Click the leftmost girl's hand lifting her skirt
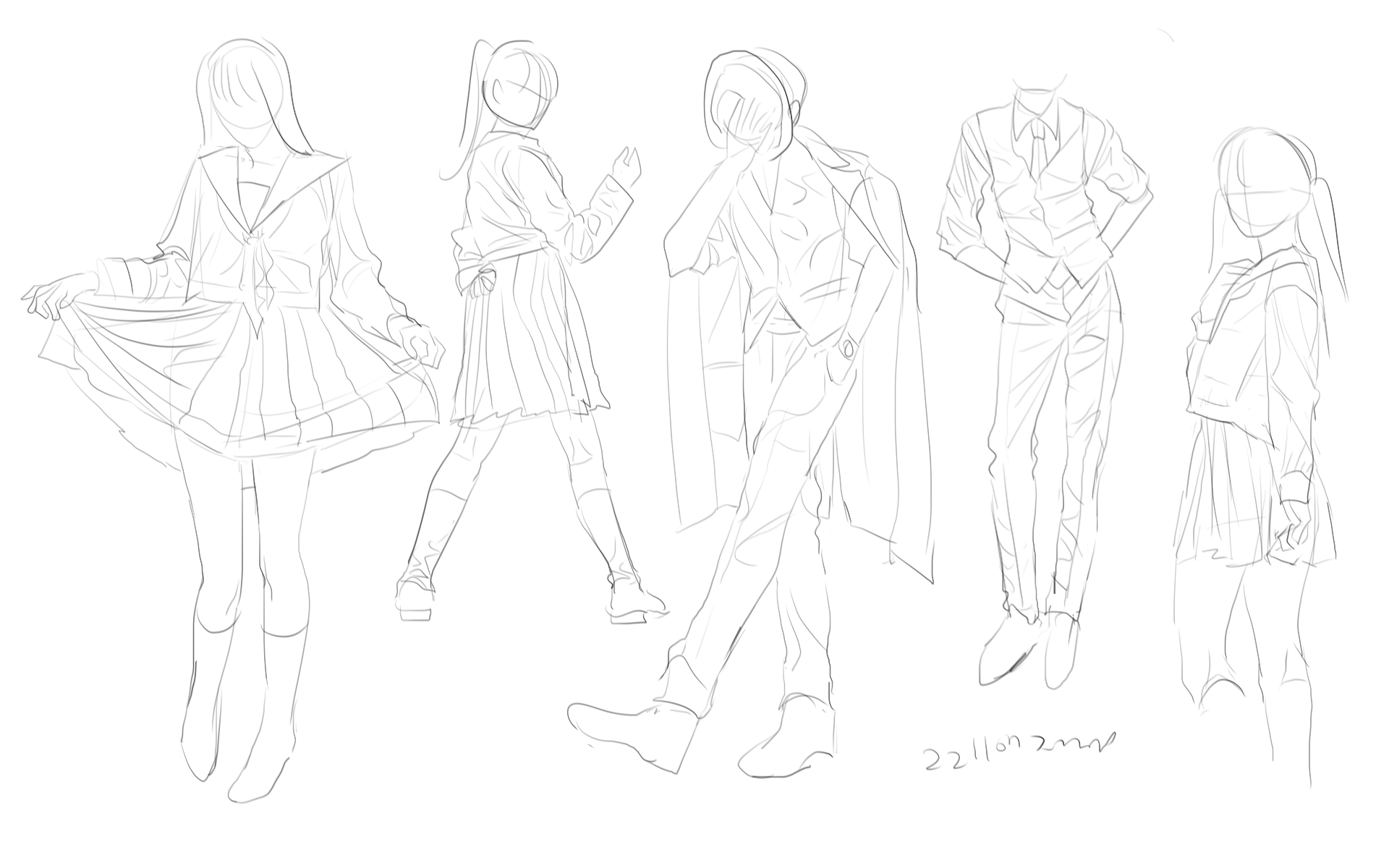The height and width of the screenshot is (868, 1389). (52, 298)
